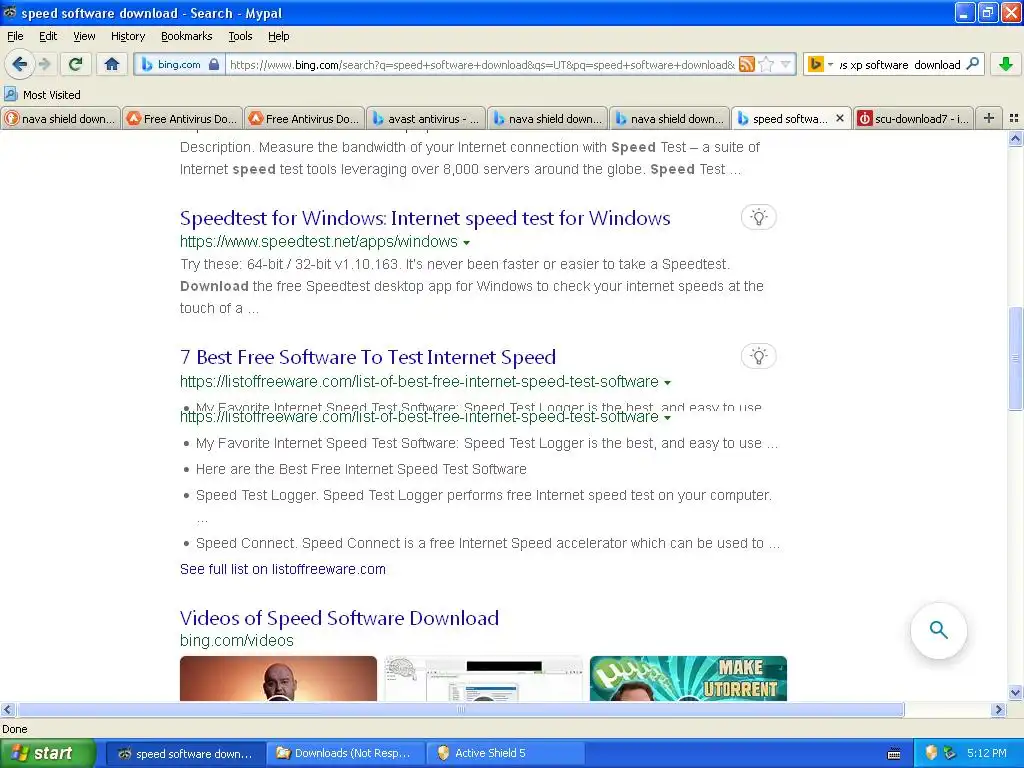Click the Here are the Best Free bullet

coord(361,469)
